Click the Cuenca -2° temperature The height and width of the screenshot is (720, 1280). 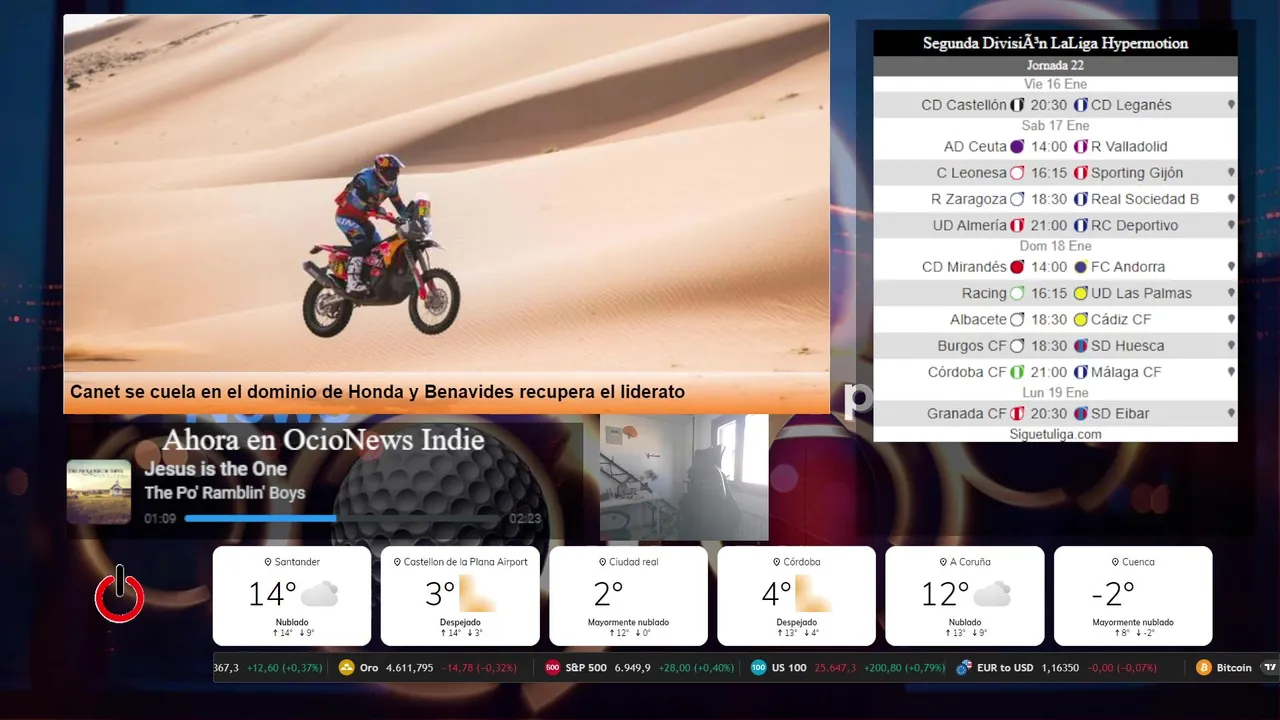click(1113, 594)
